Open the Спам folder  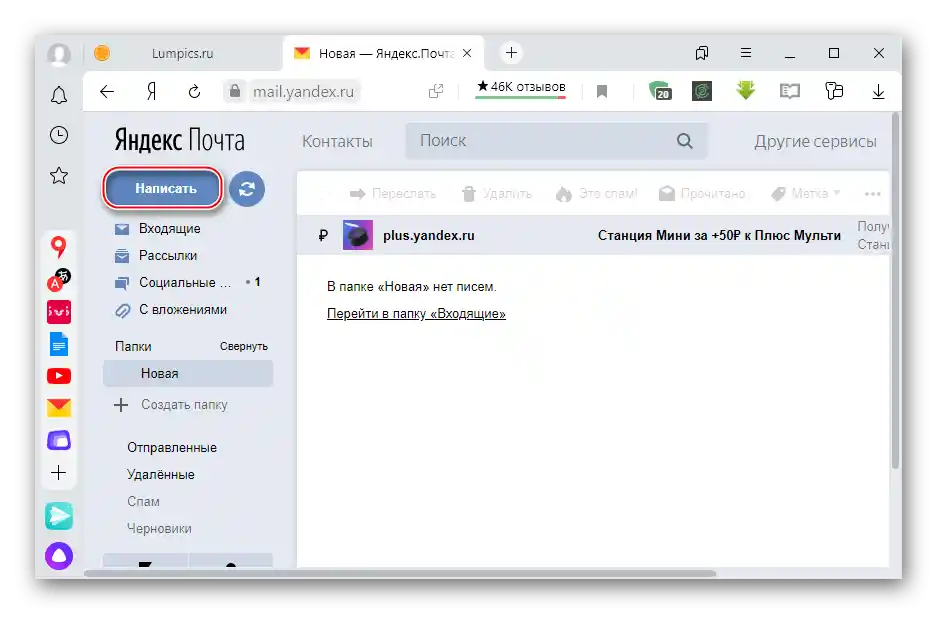[x=143, y=501]
